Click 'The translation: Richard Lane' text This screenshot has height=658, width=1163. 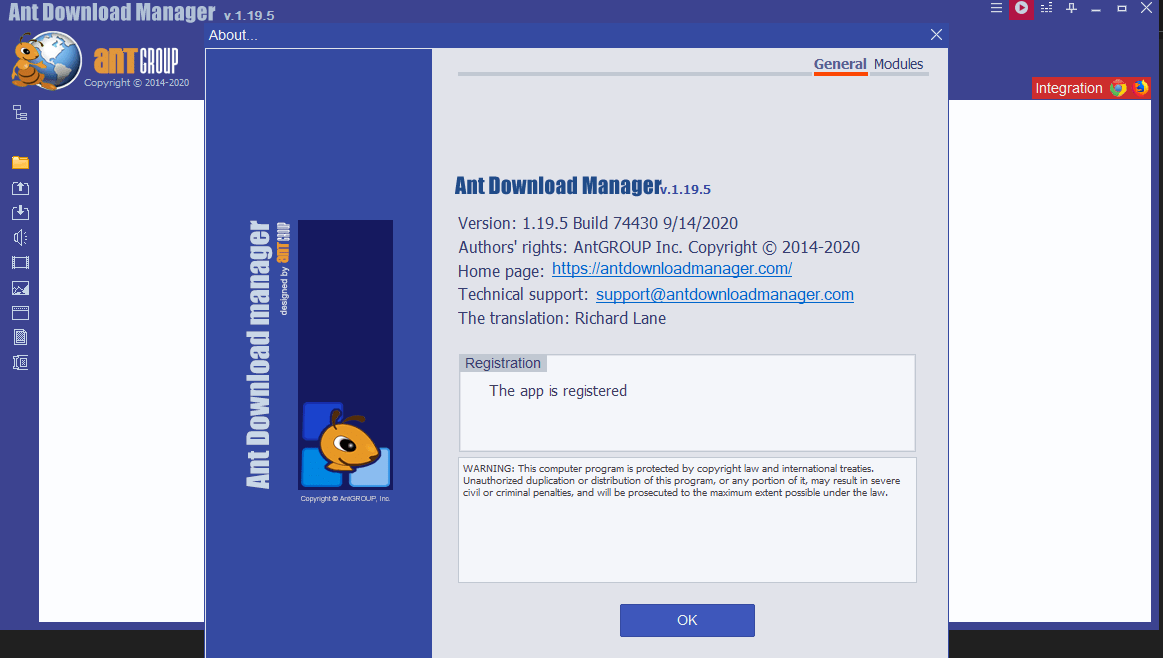[x=561, y=318]
